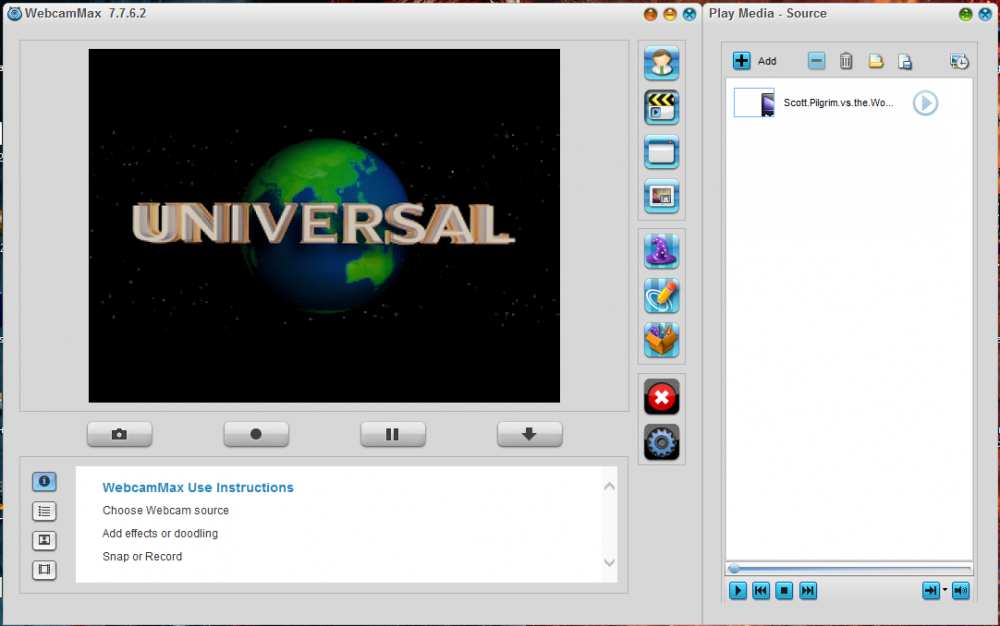Click the Add effects or doodling text
The height and width of the screenshot is (626, 1000).
(x=160, y=534)
